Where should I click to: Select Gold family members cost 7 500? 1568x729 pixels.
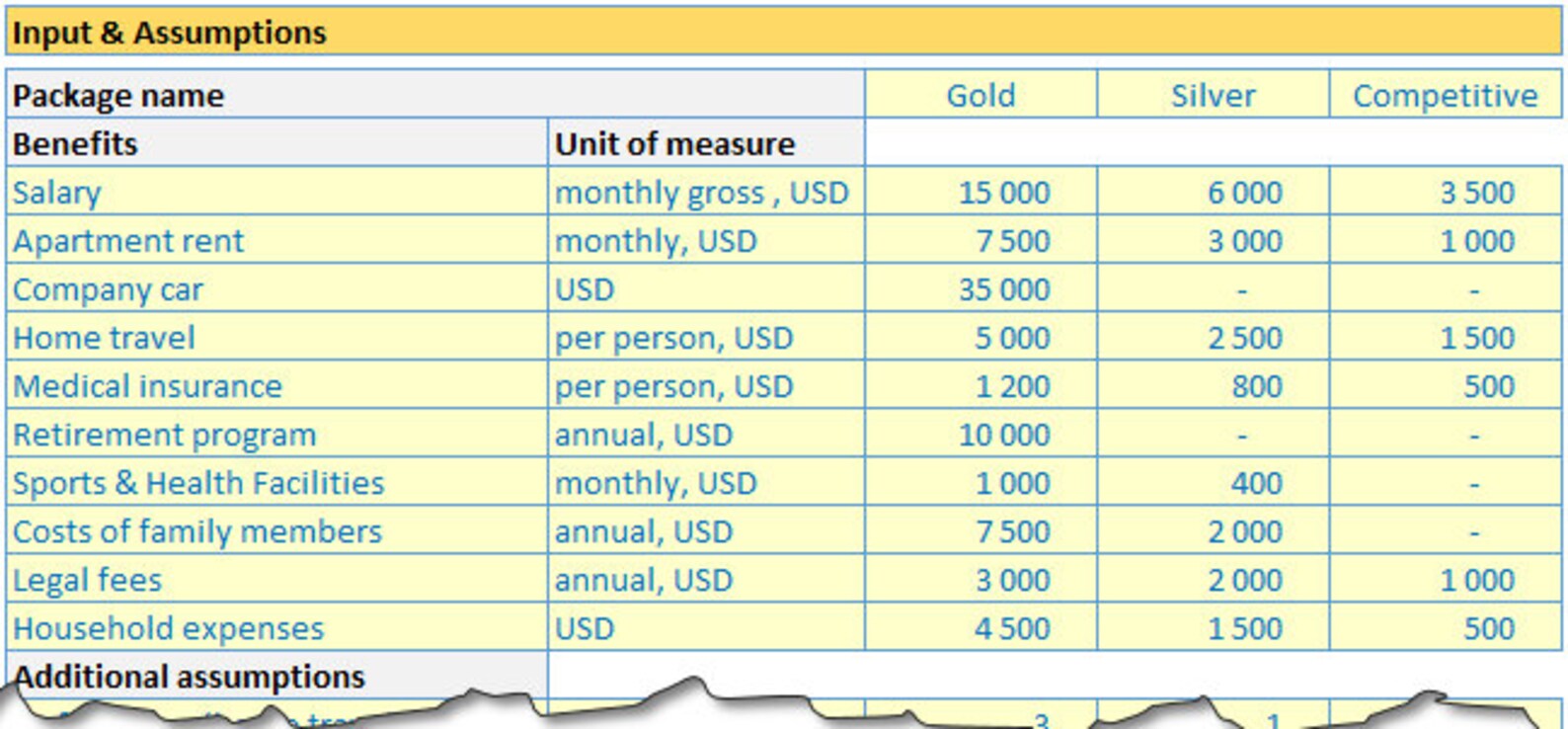[x=980, y=530]
